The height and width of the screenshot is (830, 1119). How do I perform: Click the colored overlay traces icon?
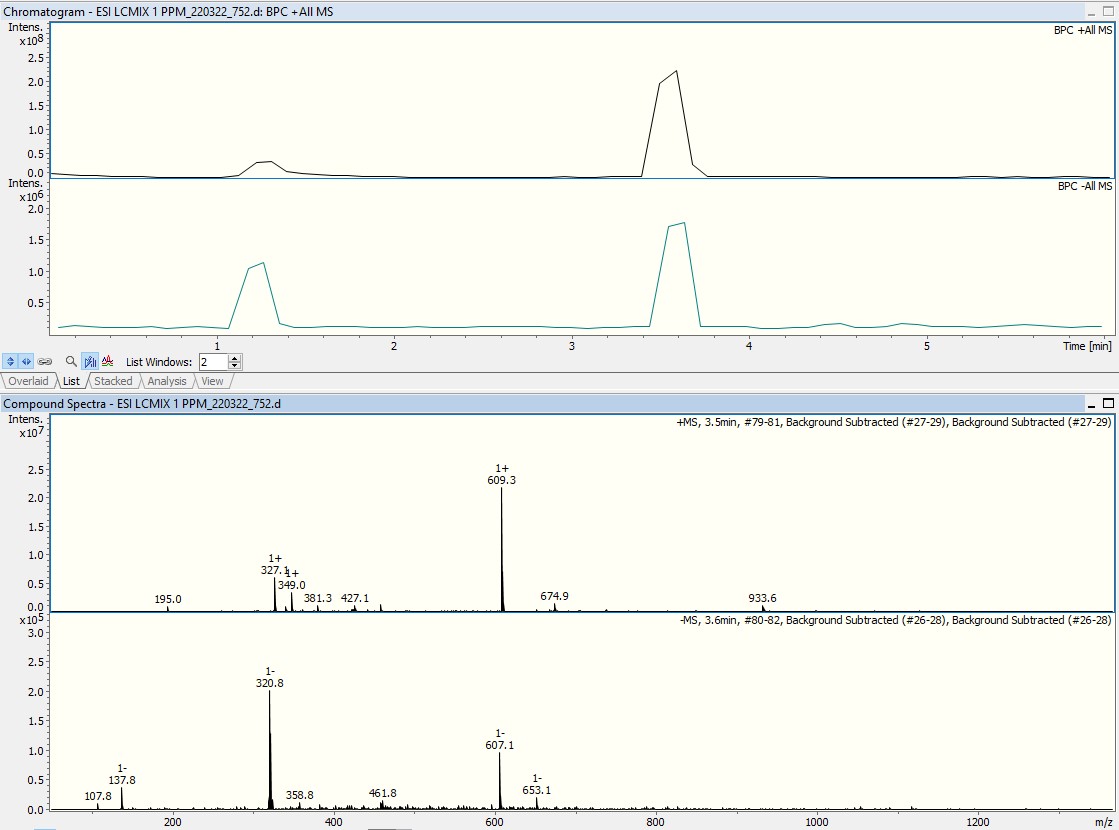107,361
